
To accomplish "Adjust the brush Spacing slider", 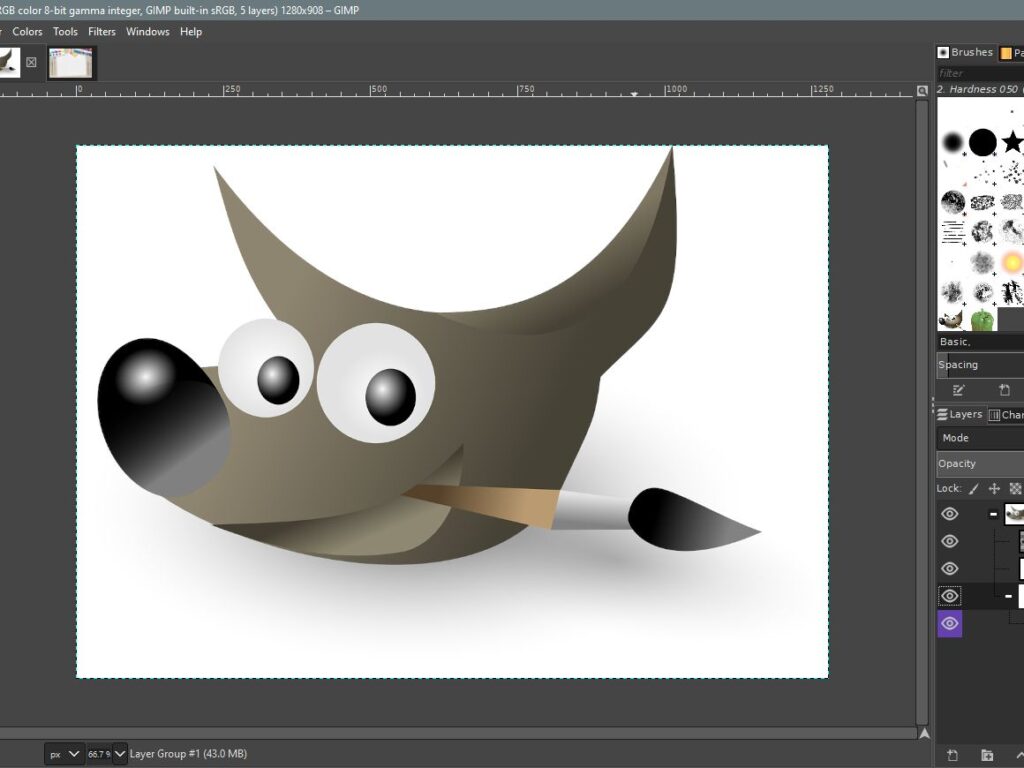I will 980,364.
